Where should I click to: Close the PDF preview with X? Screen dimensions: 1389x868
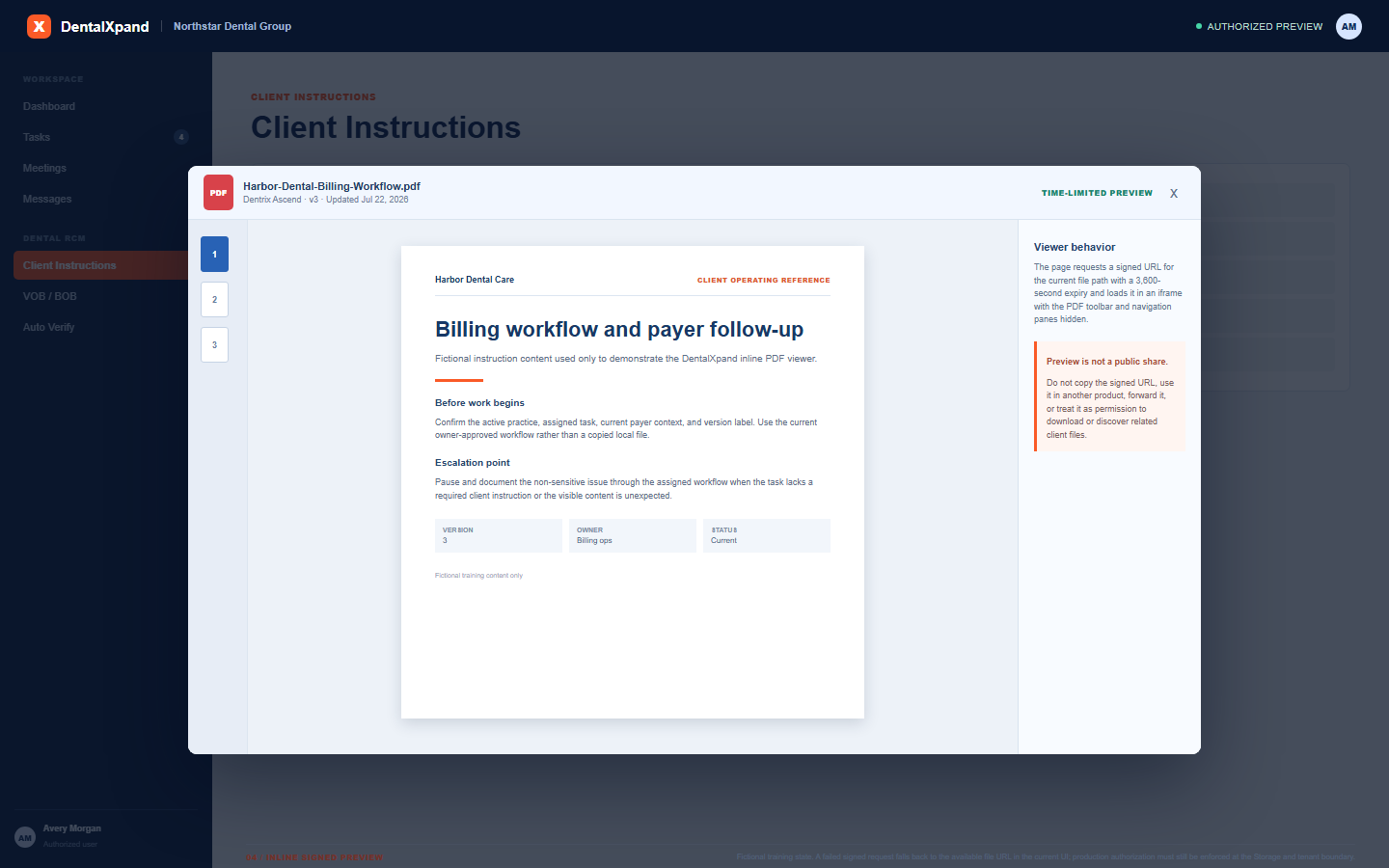coord(1174,193)
